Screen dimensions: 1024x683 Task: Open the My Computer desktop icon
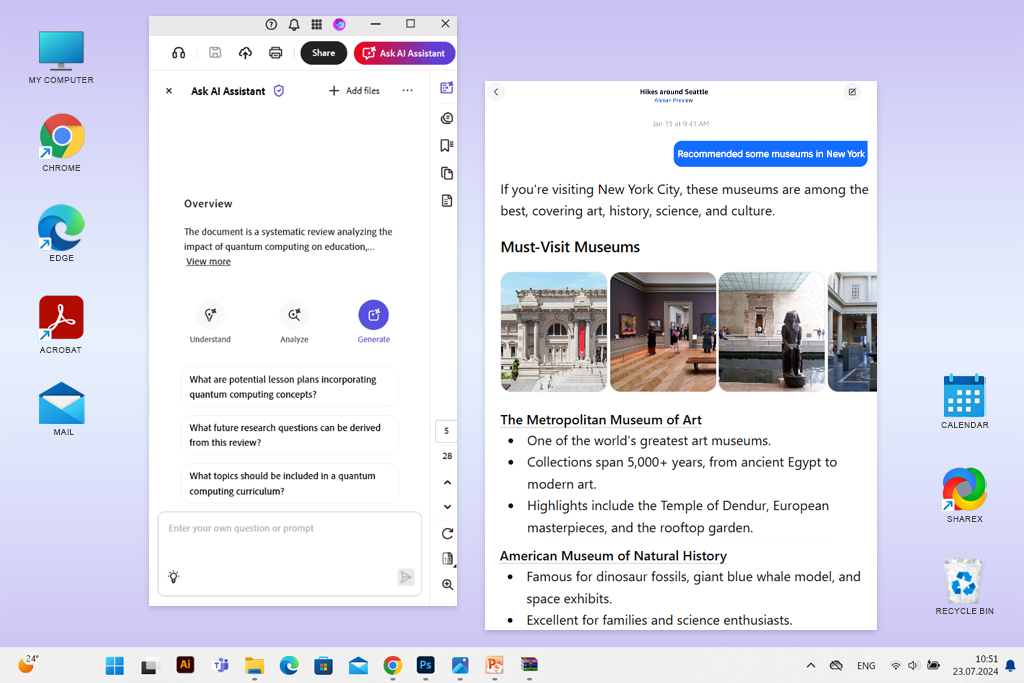61,57
